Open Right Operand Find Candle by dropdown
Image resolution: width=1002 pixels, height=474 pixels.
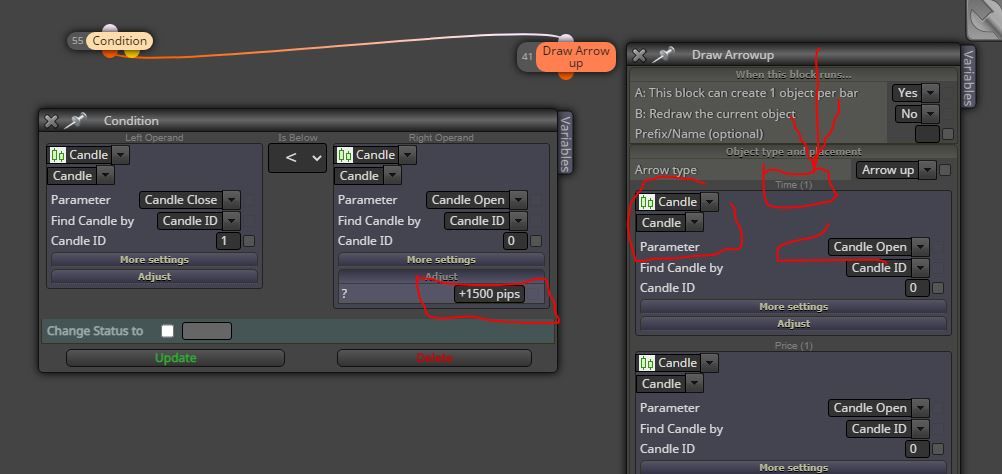(x=485, y=221)
